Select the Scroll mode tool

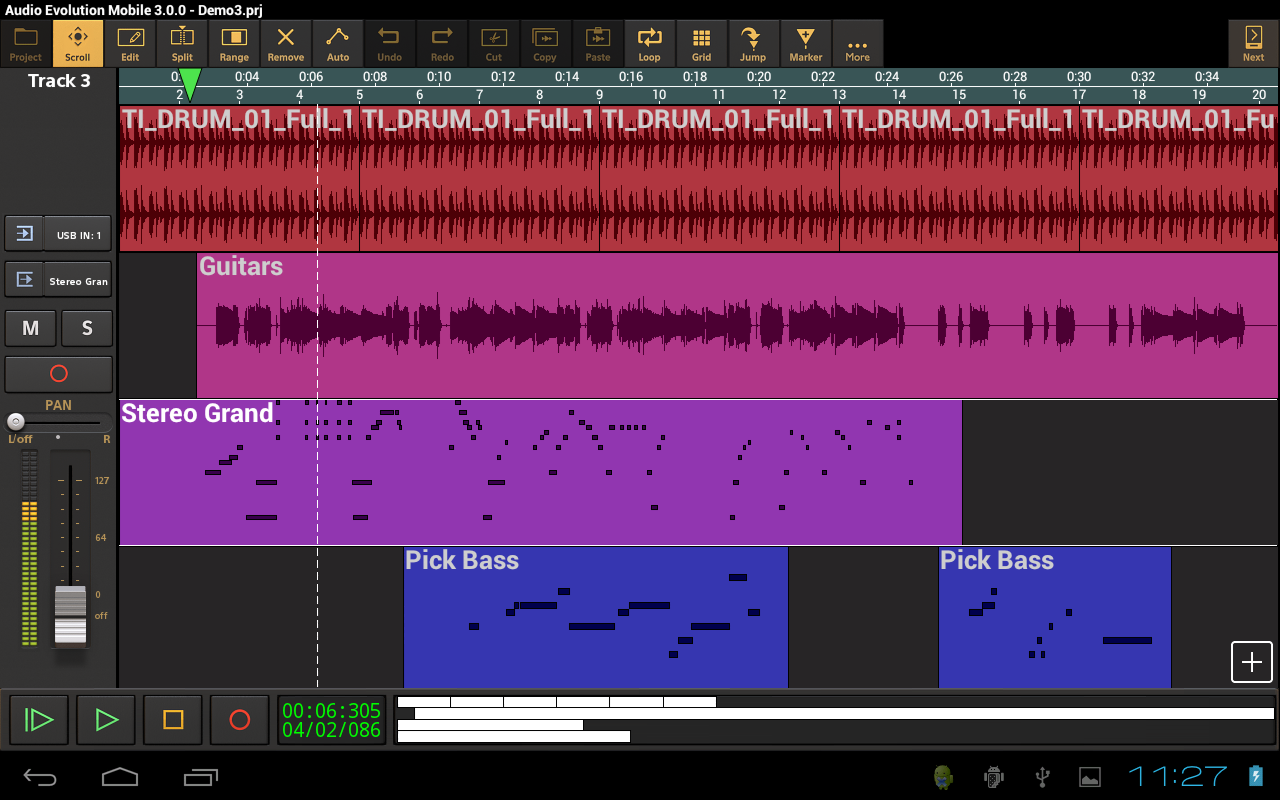point(78,44)
